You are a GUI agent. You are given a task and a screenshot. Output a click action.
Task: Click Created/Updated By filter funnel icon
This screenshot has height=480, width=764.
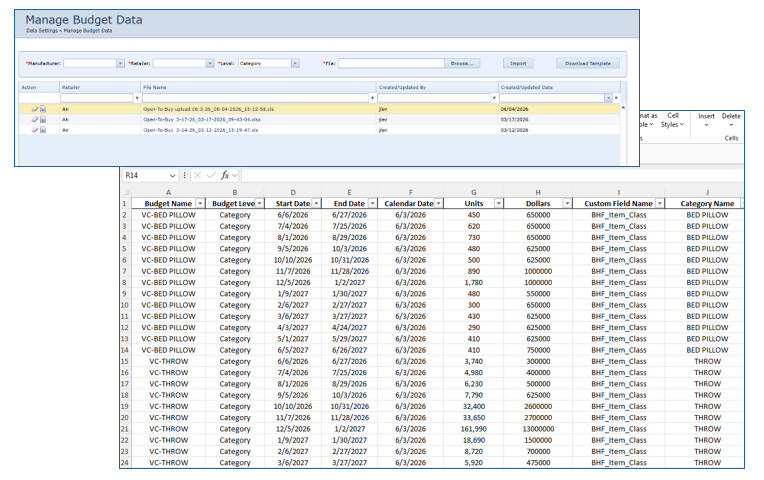[x=494, y=98]
